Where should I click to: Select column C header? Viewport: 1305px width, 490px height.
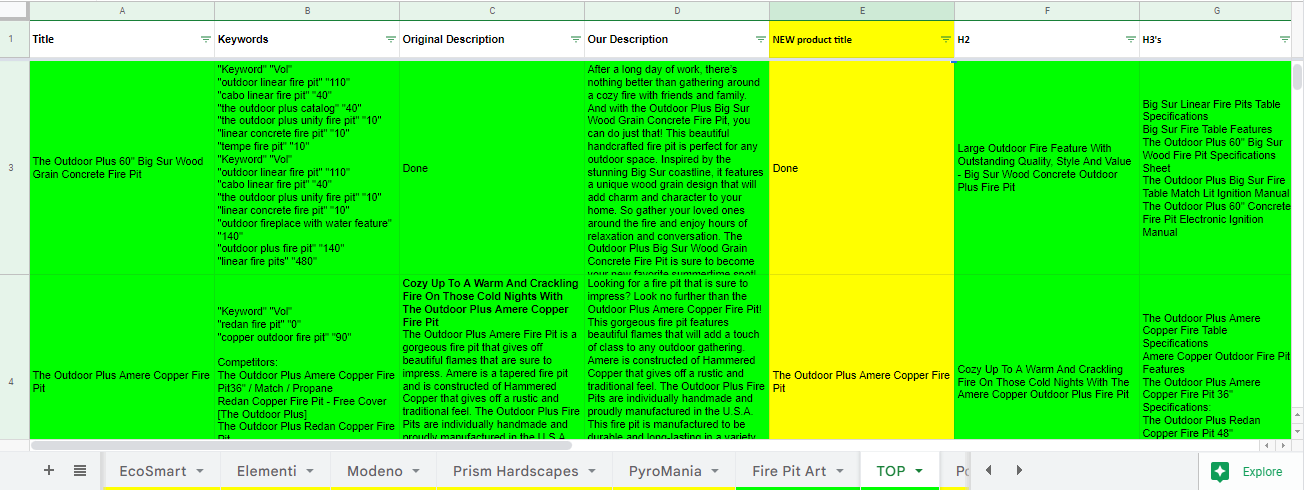(x=492, y=10)
